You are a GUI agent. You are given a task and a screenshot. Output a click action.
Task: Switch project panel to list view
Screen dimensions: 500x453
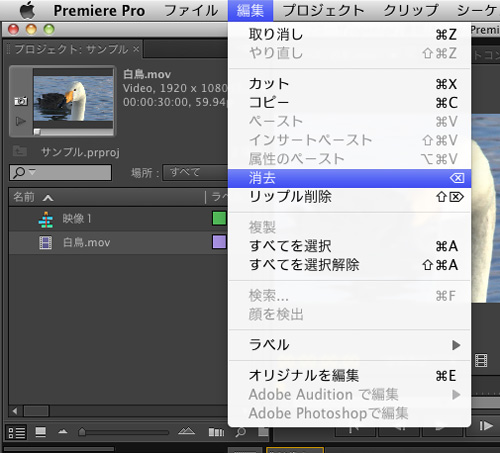[16, 433]
